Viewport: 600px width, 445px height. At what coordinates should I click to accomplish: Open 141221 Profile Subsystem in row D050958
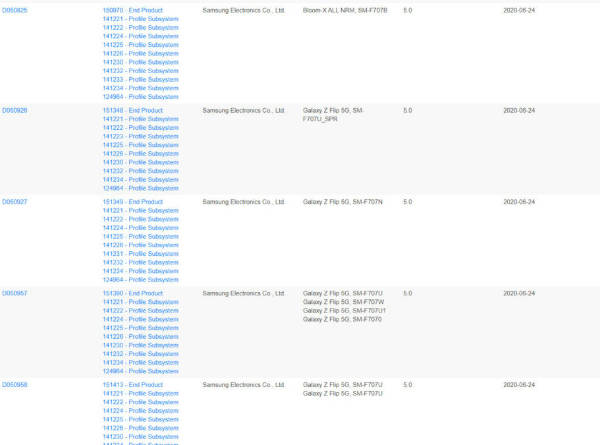pyautogui.click(x=140, y=393)
